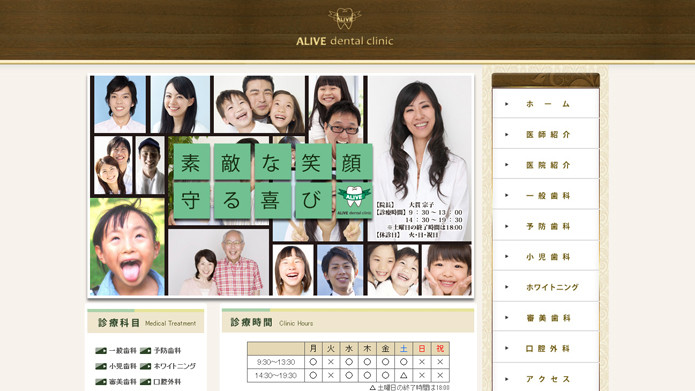Choose 口腔外科 in the sidebar menu
The image size is (695, 391).
coord(546,348)
